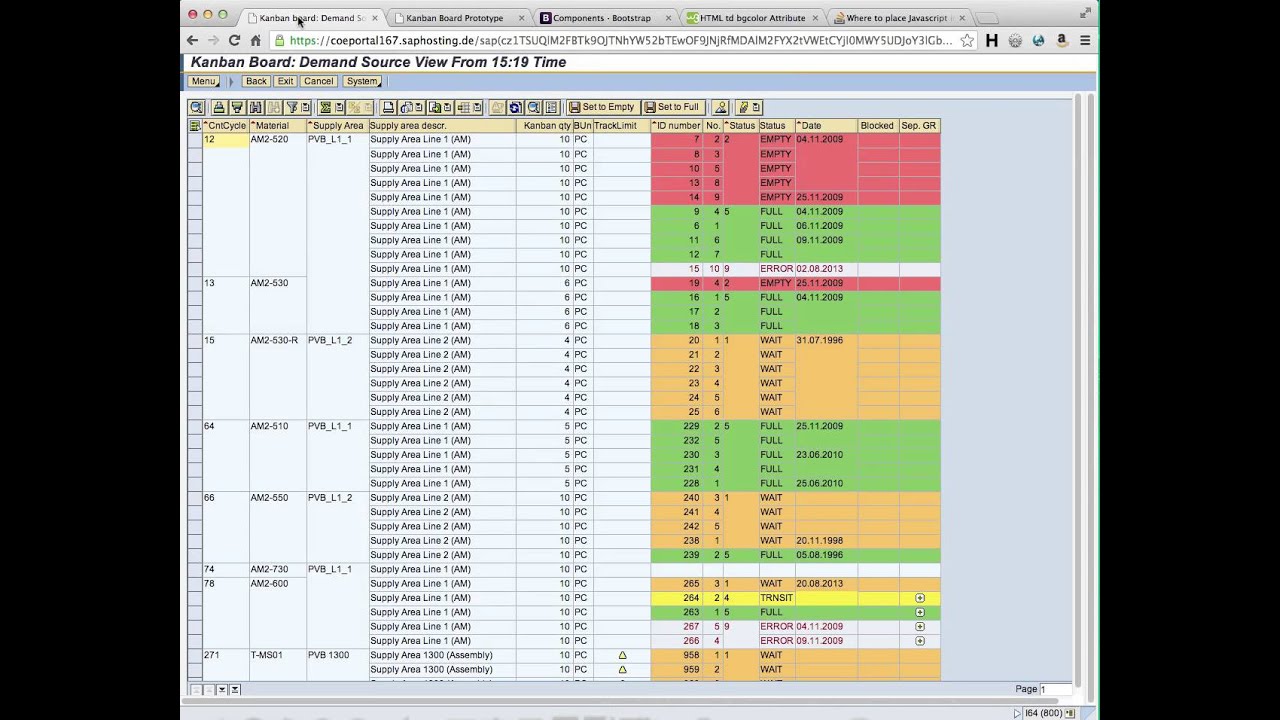Viewport: 1280px width, 720px height.
Task: Sort table in ascending order
Action: pyautogui.click(x=220, y=107)
